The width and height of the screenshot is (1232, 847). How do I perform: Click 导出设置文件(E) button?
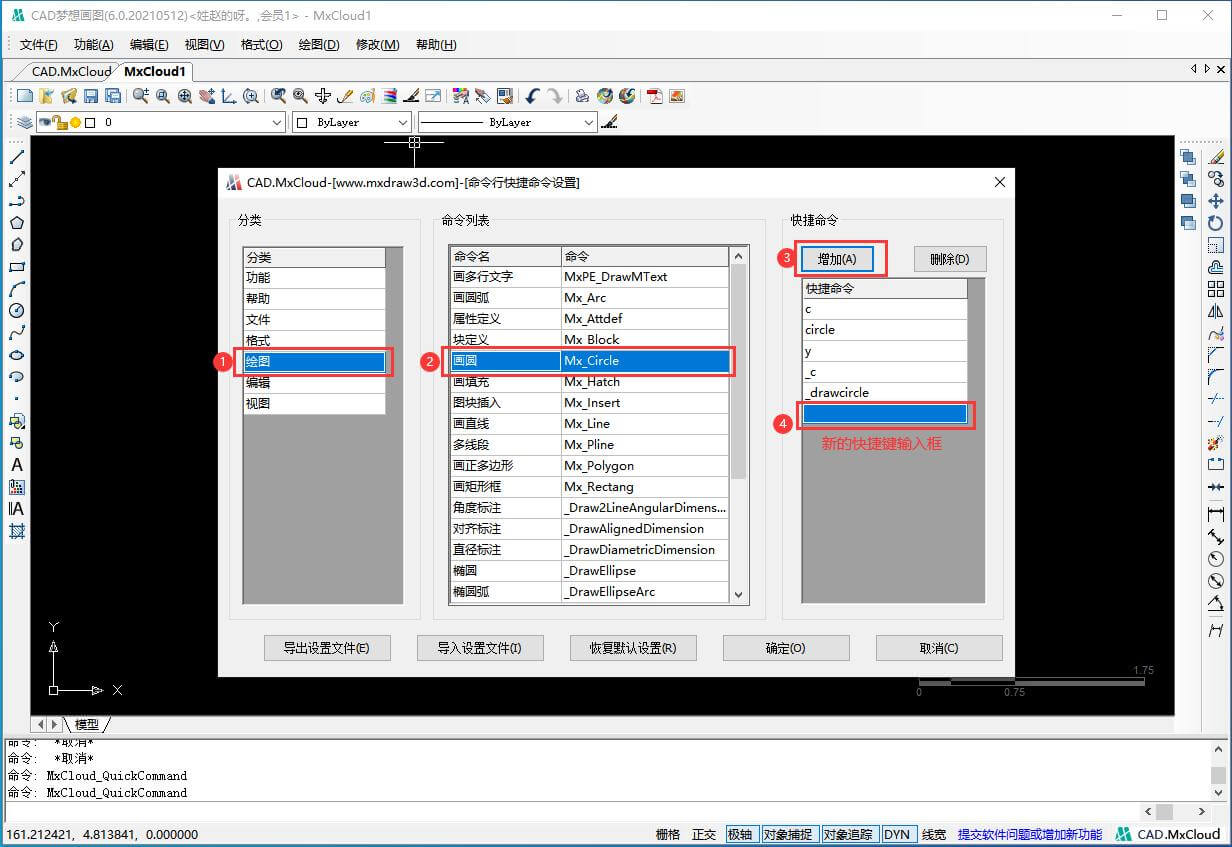(327, 648)
